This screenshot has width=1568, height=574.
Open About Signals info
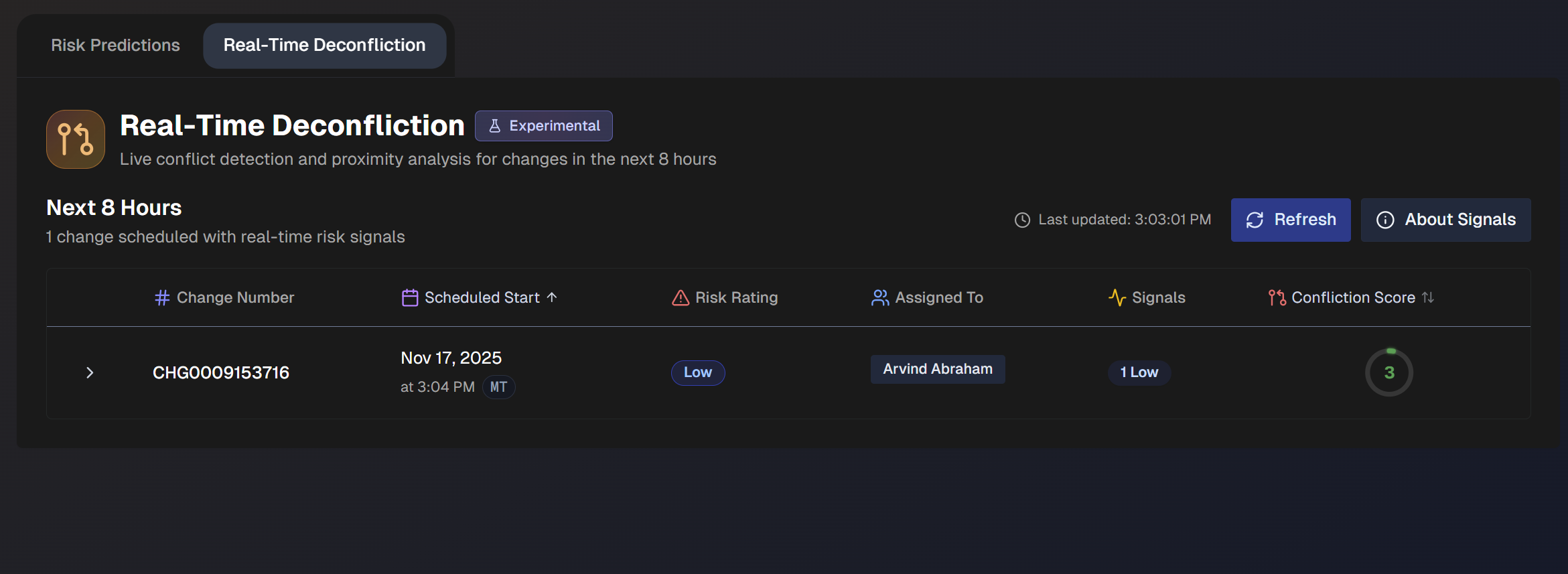click(x=1445, y=220)
